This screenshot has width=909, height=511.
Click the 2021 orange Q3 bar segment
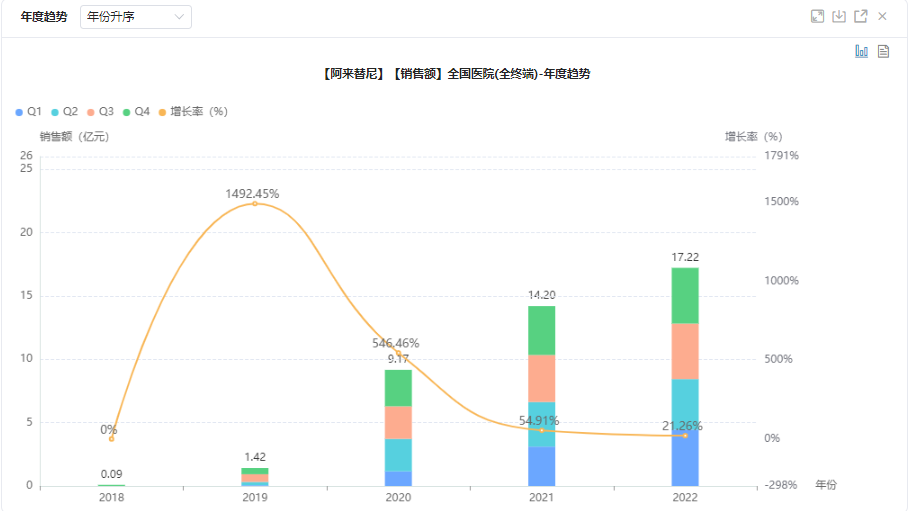pos(541,378)
